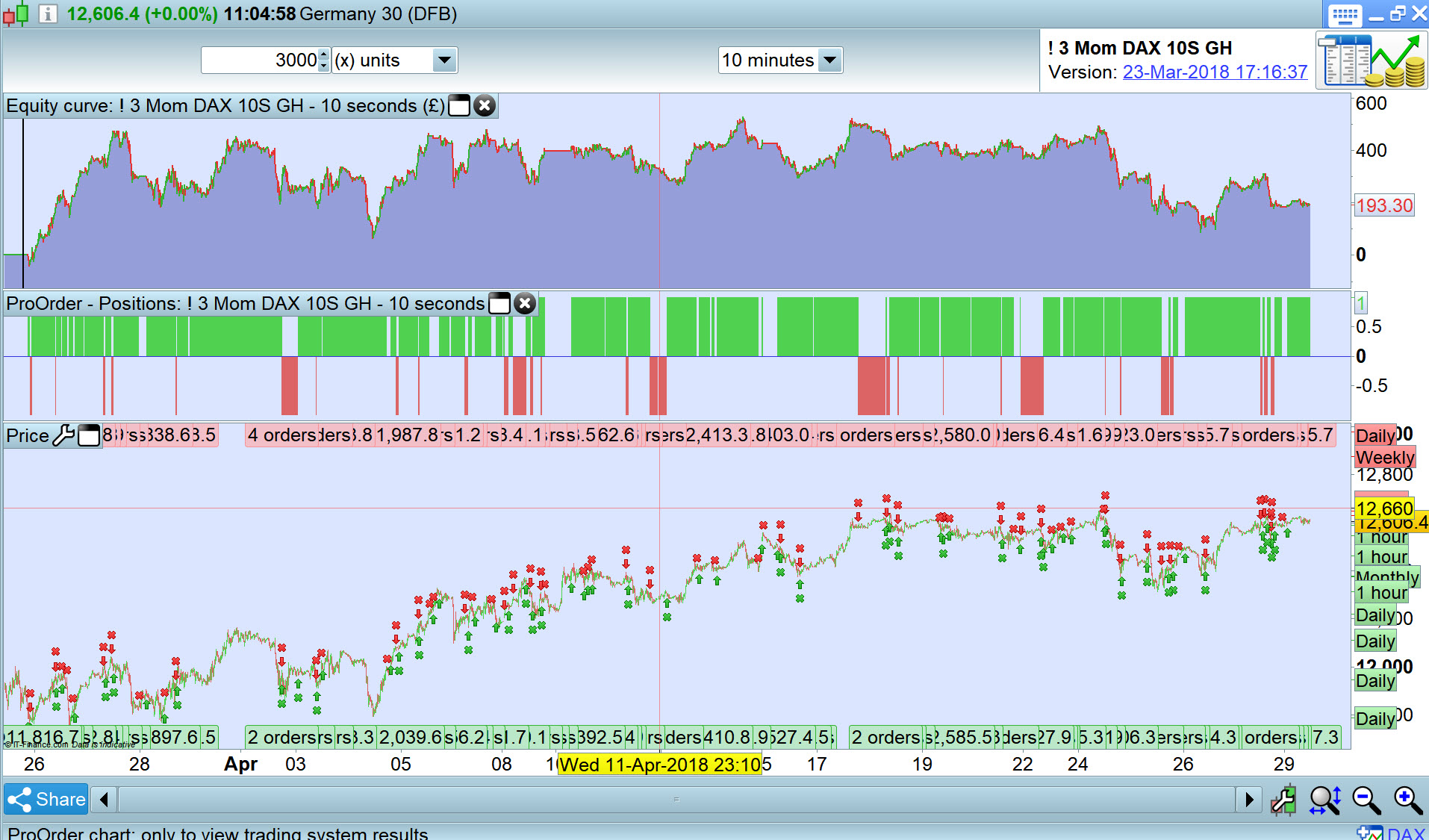Open Price settings wrench icon
This screenshot has width=1429, height=840.
63,435
